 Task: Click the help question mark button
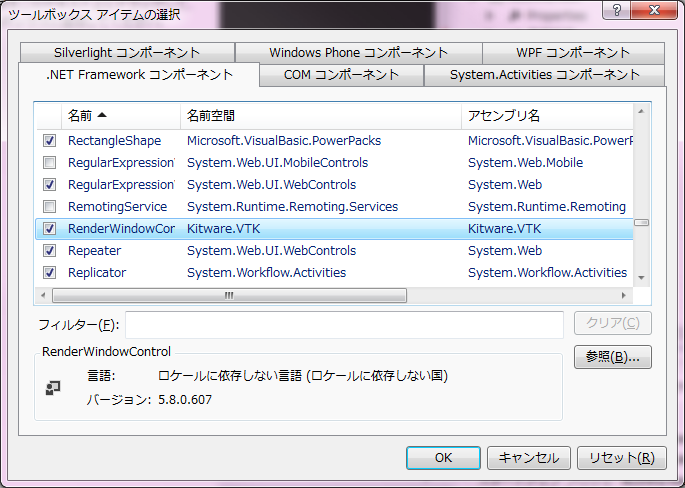coord(616,10)
